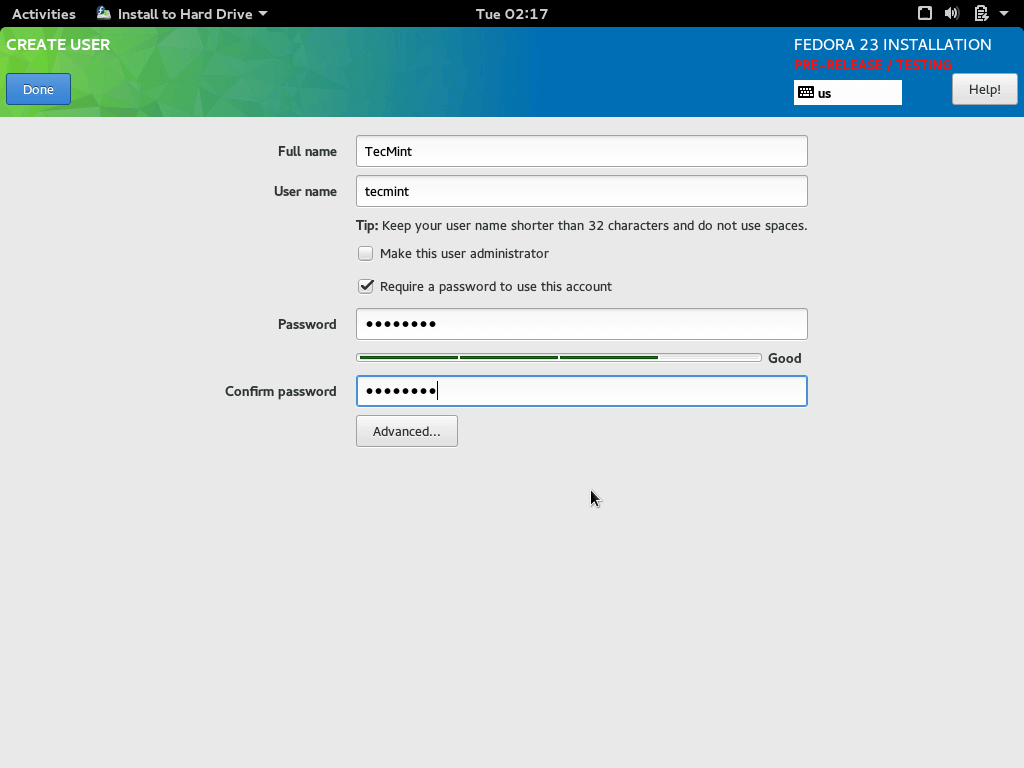Screen dimensions: 1024x768
Task: Open the Activities overview
Action: coord(43,14)
